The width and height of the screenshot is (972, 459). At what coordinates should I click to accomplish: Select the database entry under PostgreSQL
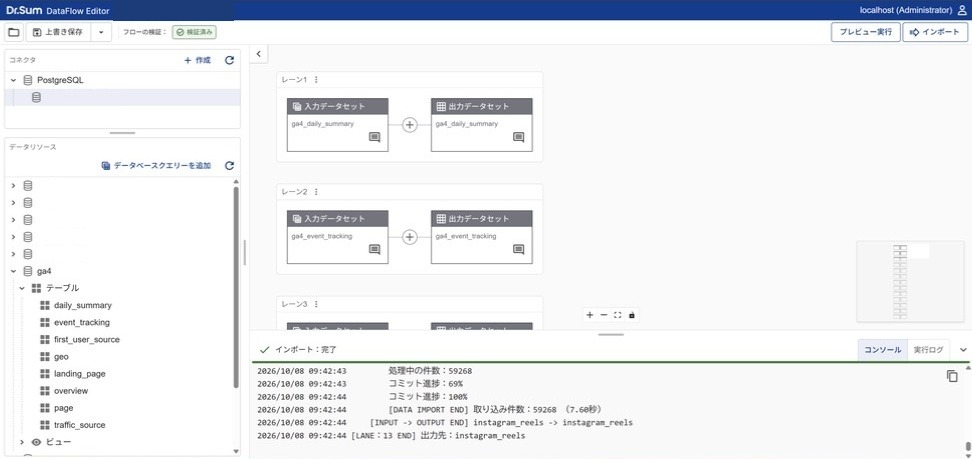pos(122,97)
